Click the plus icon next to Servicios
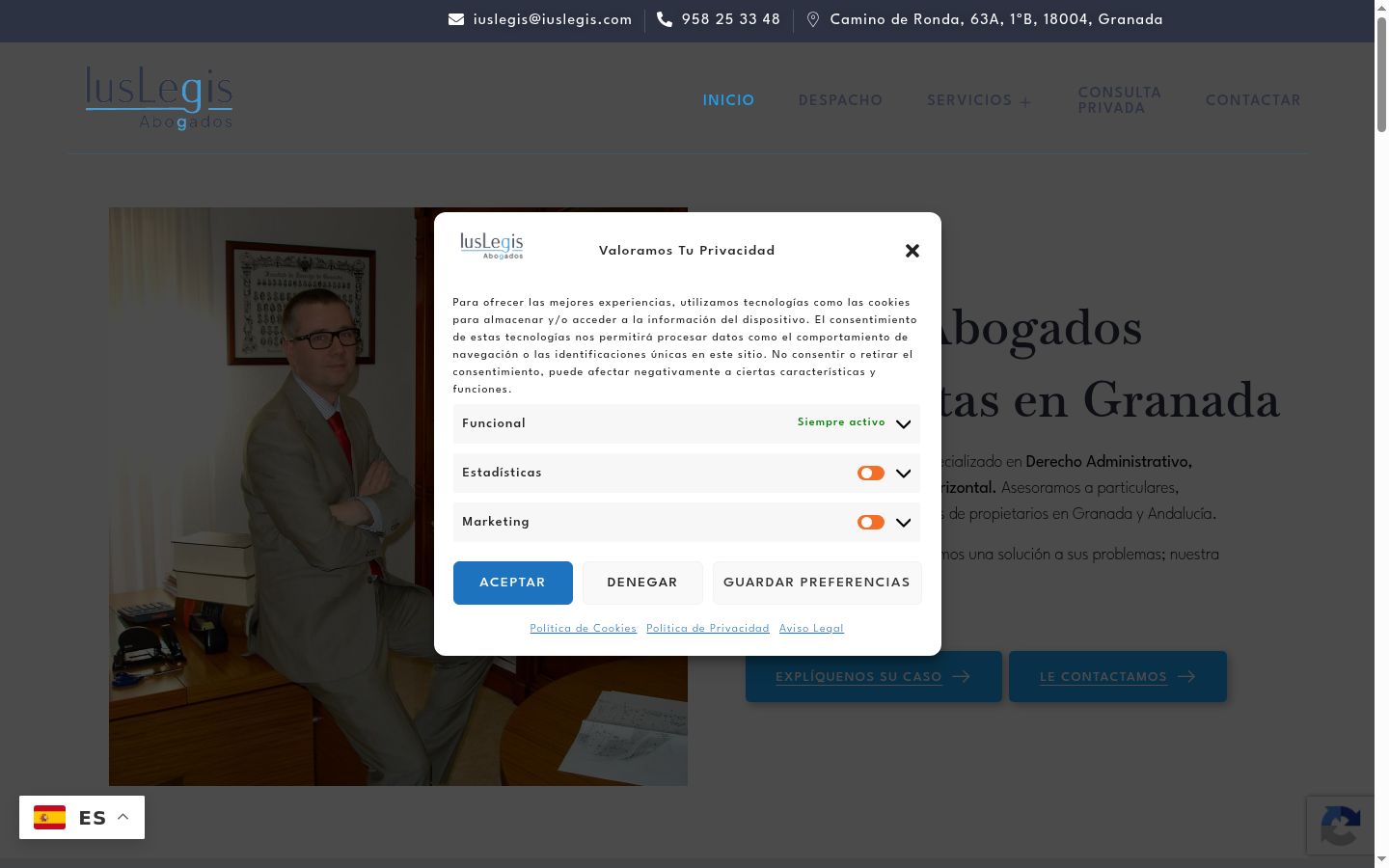This screenshot has height=868, width=1389. 1025,101
